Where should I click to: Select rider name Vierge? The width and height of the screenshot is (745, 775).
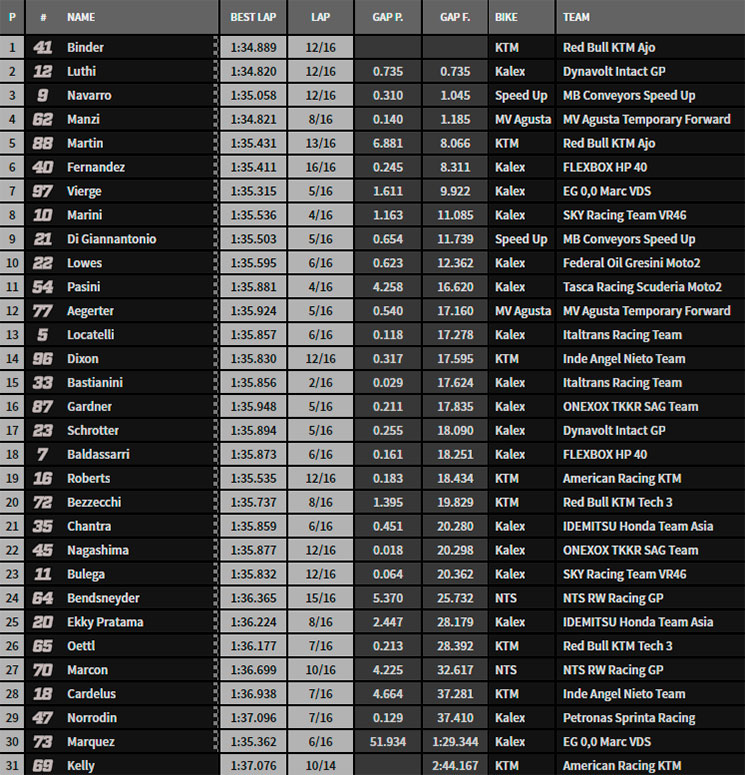[x=84, y=191]
